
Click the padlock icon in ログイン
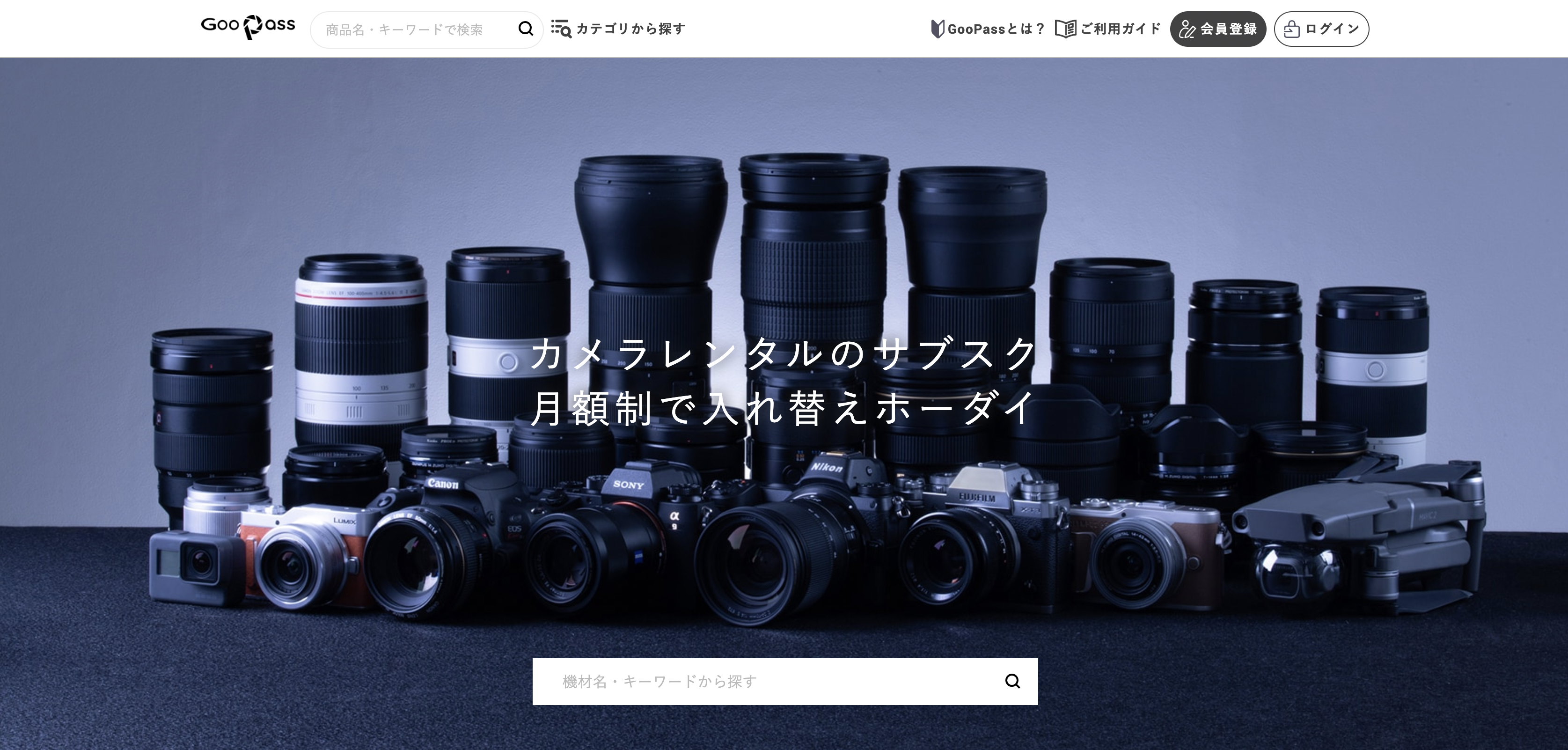coord(1292,29)
